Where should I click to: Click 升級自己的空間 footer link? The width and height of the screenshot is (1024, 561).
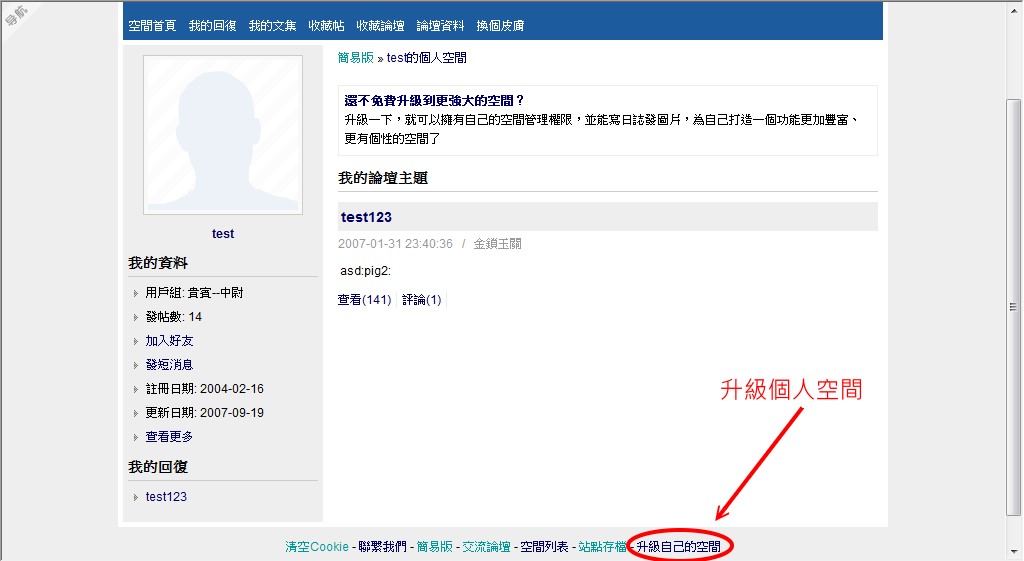pos(678,547)
